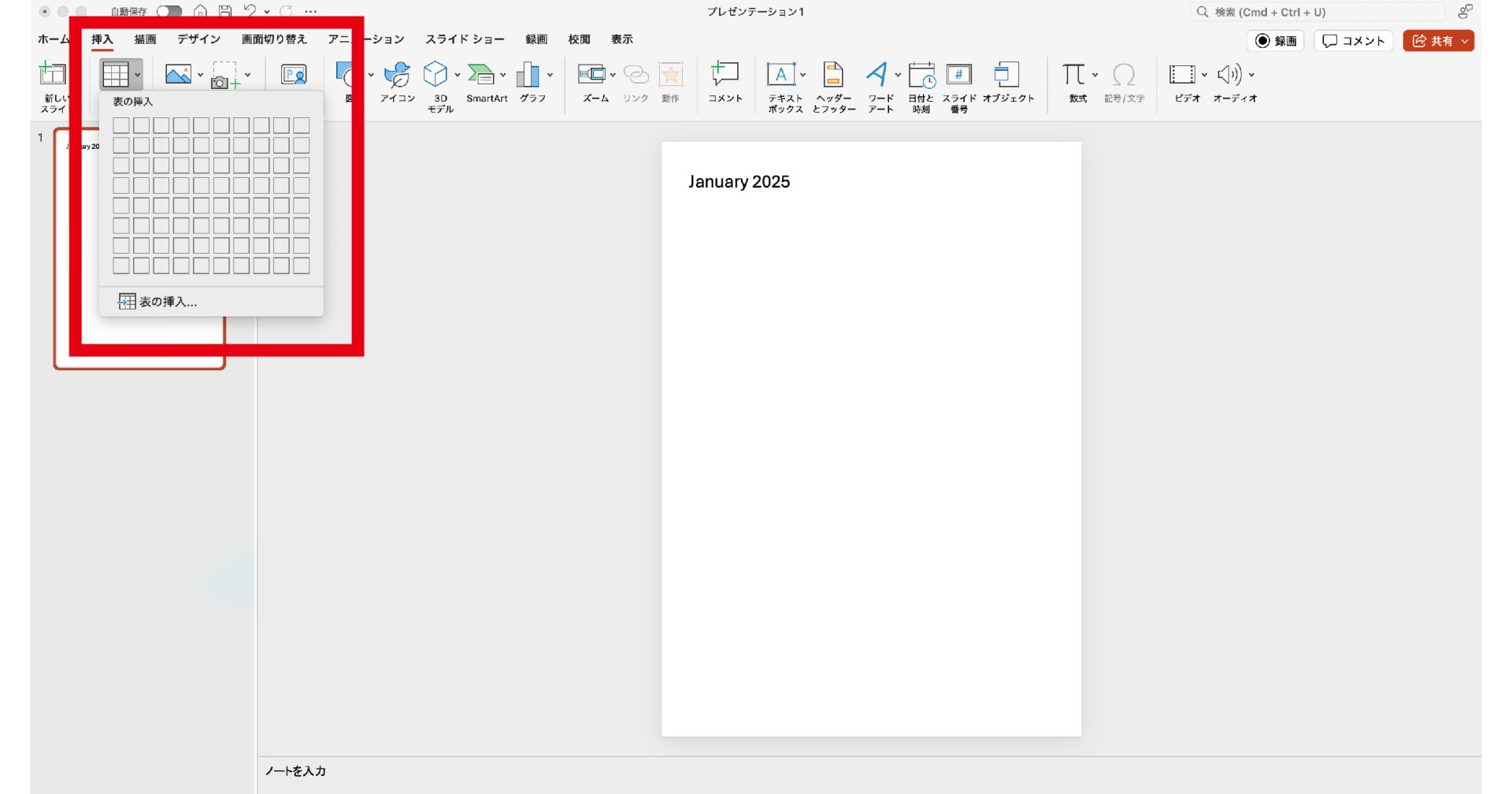Screen dimensions: 1512x794
Task: Click the ワードアート WordArt icon
Action: point(877,76)
